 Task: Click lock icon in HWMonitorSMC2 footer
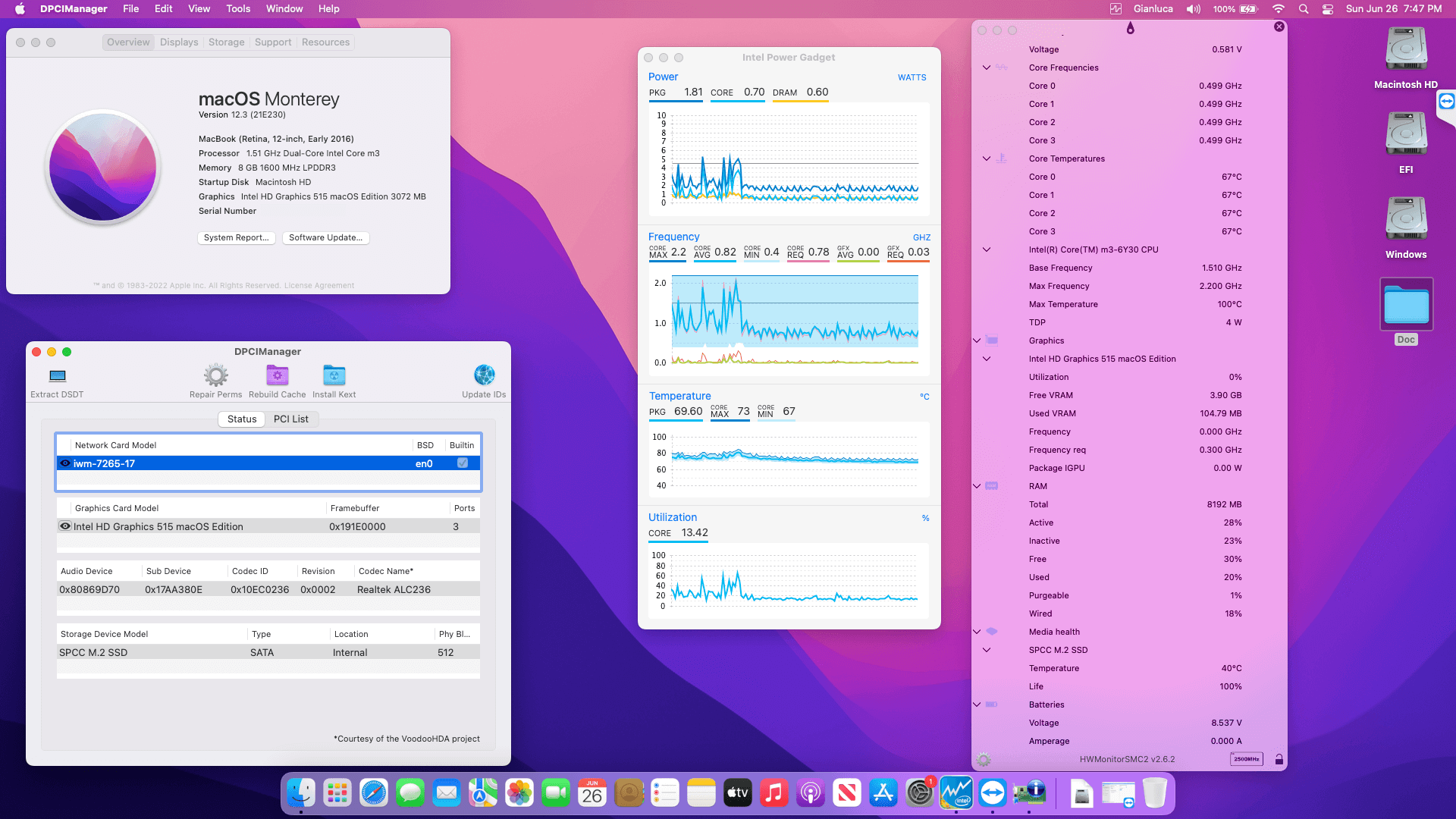click(x=1279, y=759)
